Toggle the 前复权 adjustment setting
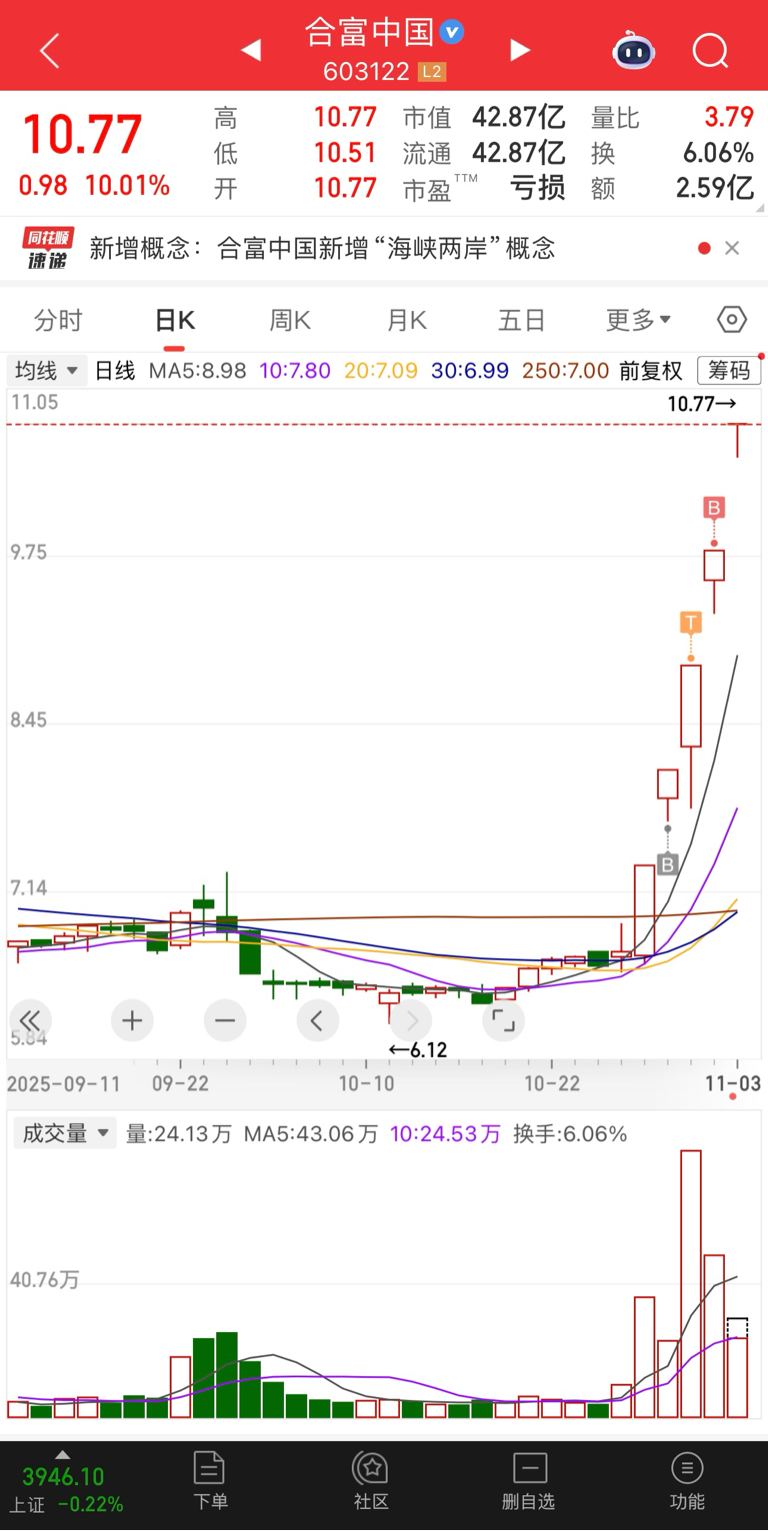768x1531 pixels. tap(651, 371)
